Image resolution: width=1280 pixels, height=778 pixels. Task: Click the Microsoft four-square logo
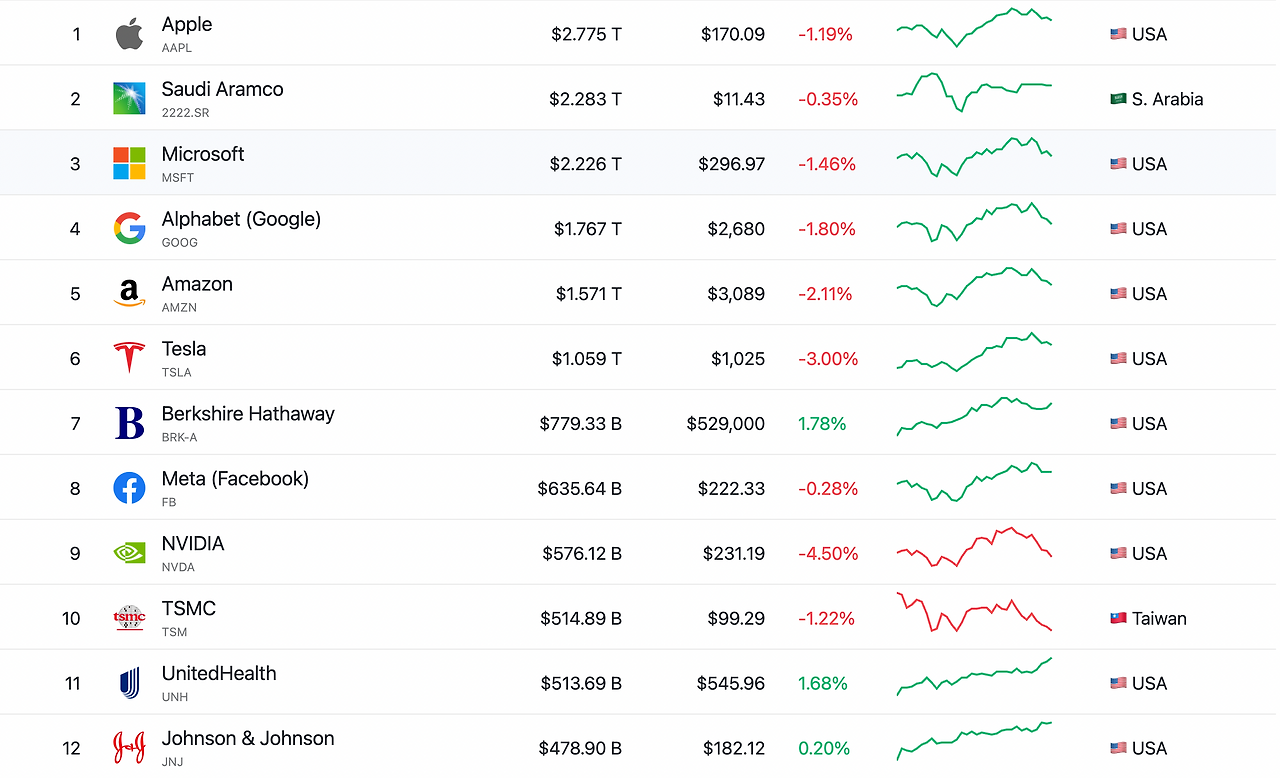[x=129, y=163]
